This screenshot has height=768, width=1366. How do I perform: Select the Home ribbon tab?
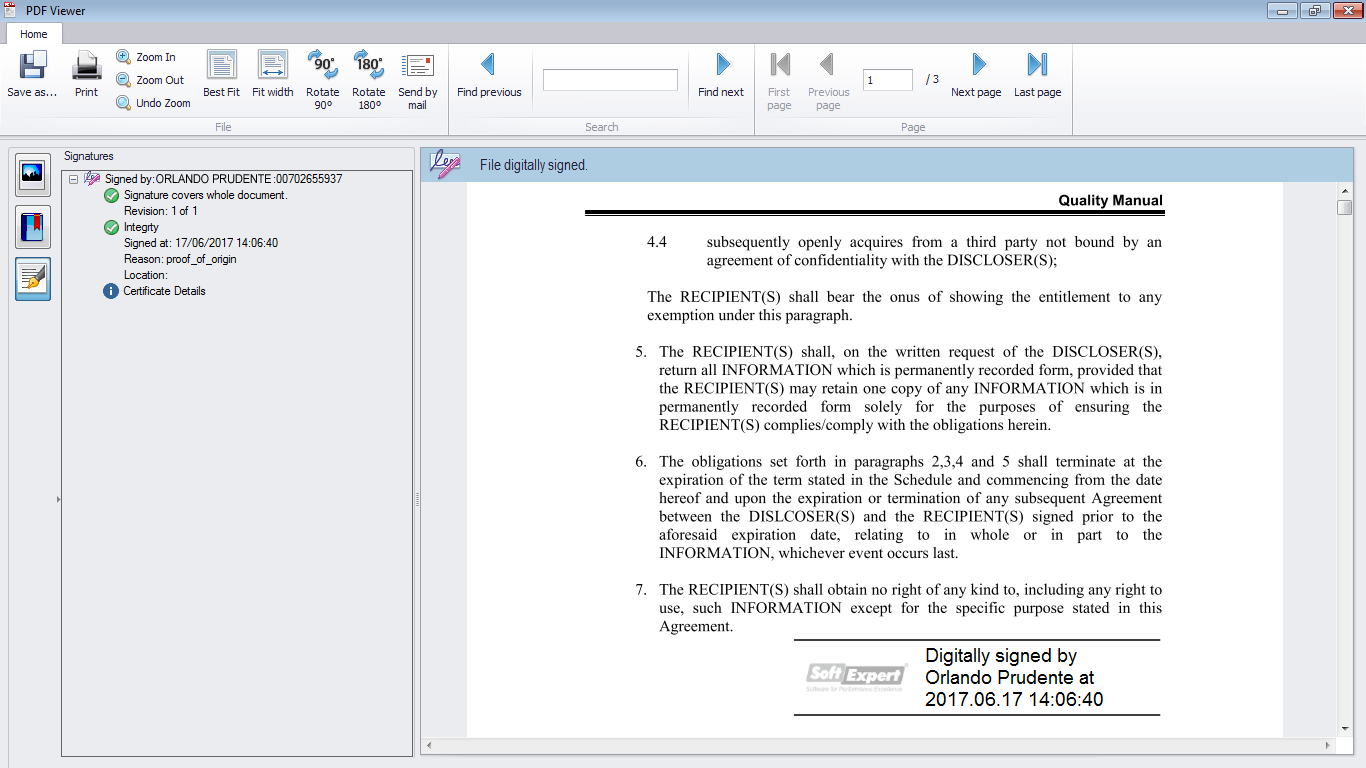point(34,34)
